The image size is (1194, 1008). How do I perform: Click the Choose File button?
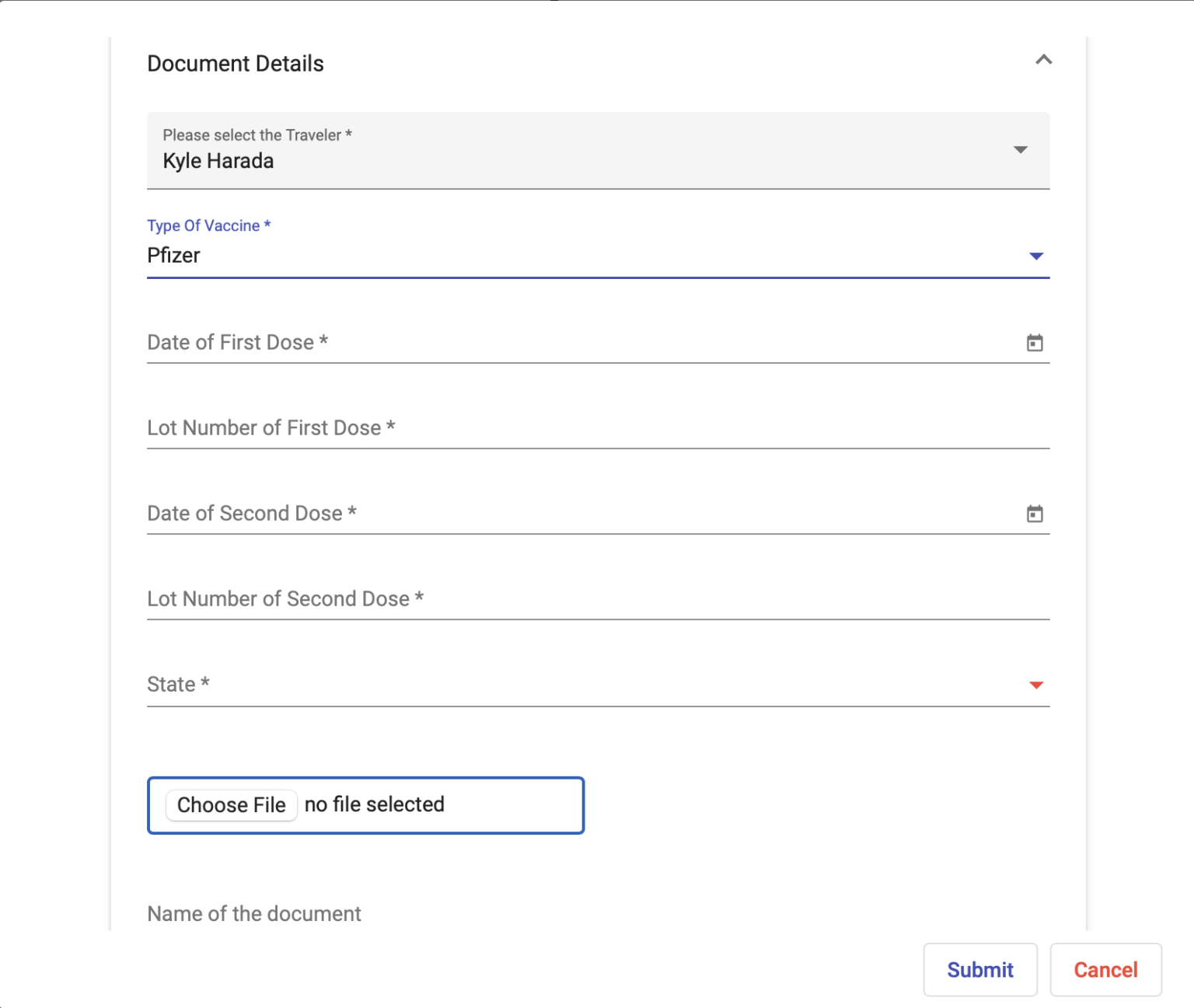[x=232, y=804]
